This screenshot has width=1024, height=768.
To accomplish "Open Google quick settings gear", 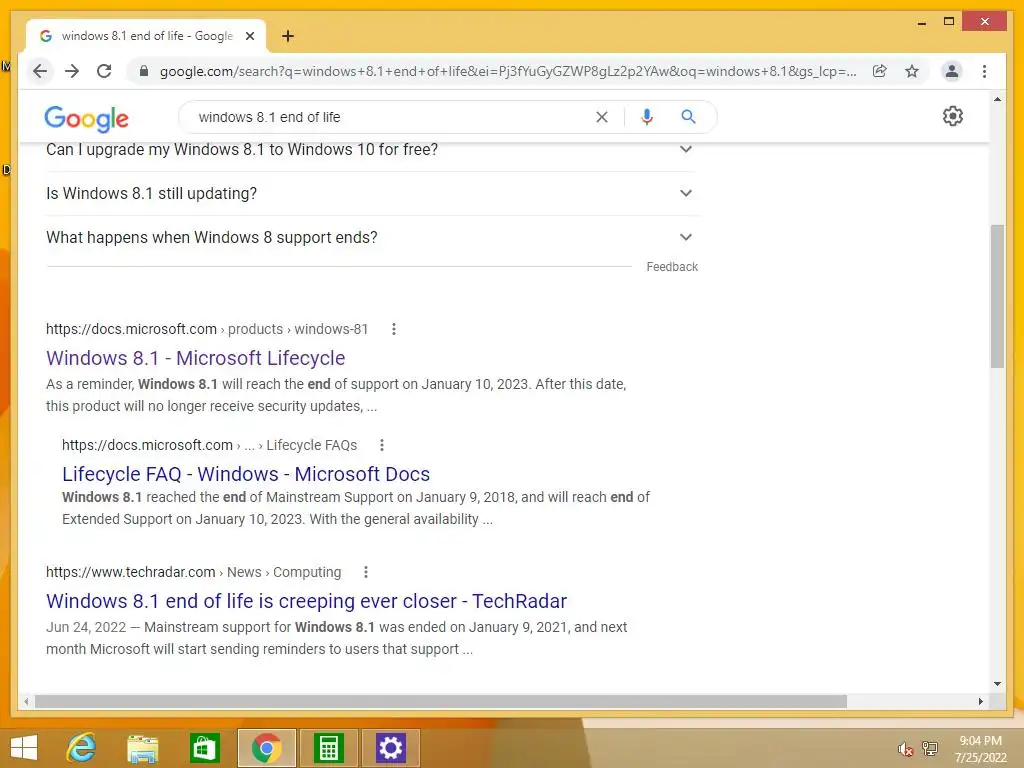I will pyautogui.click(x=953, y=116).
